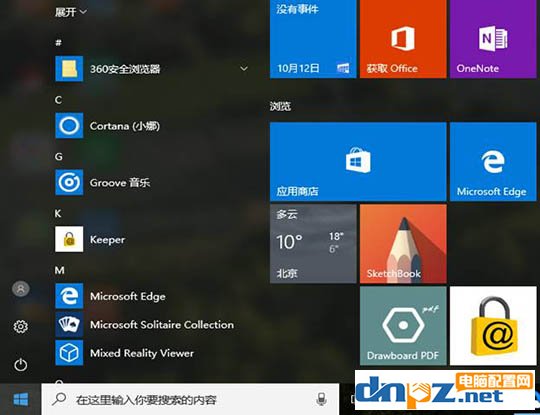The width and height of the screenshot is (540, 415).
Task: Open the Drawboard PDF tile
Action: 403,326
